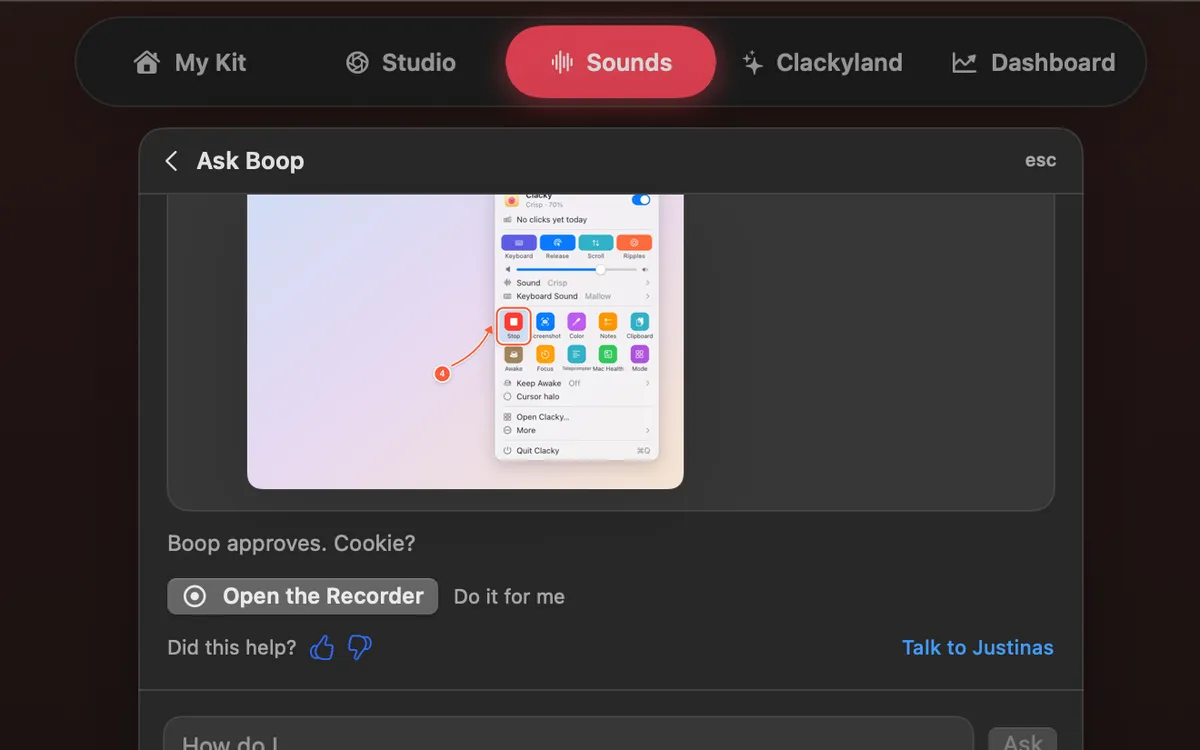Give a thumbs down rating
The height and width of the screenshot is (750, 1200).
[359, 648]
